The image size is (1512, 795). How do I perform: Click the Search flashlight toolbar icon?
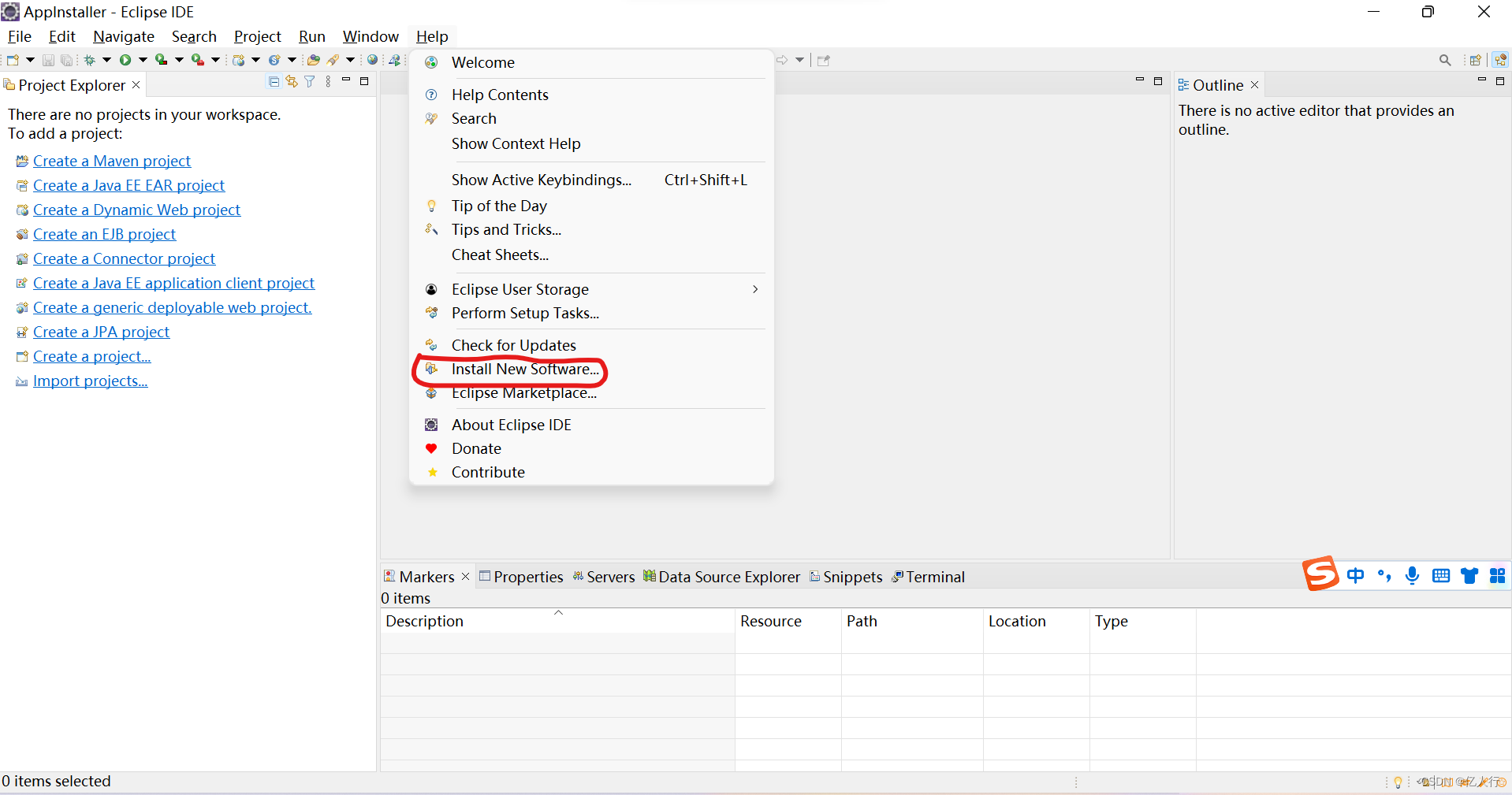333,60
